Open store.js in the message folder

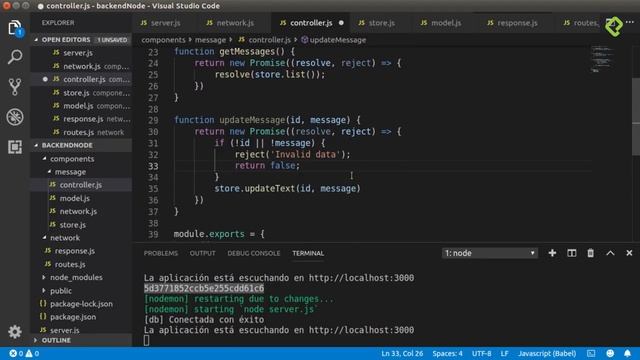(x=73, y=224)
